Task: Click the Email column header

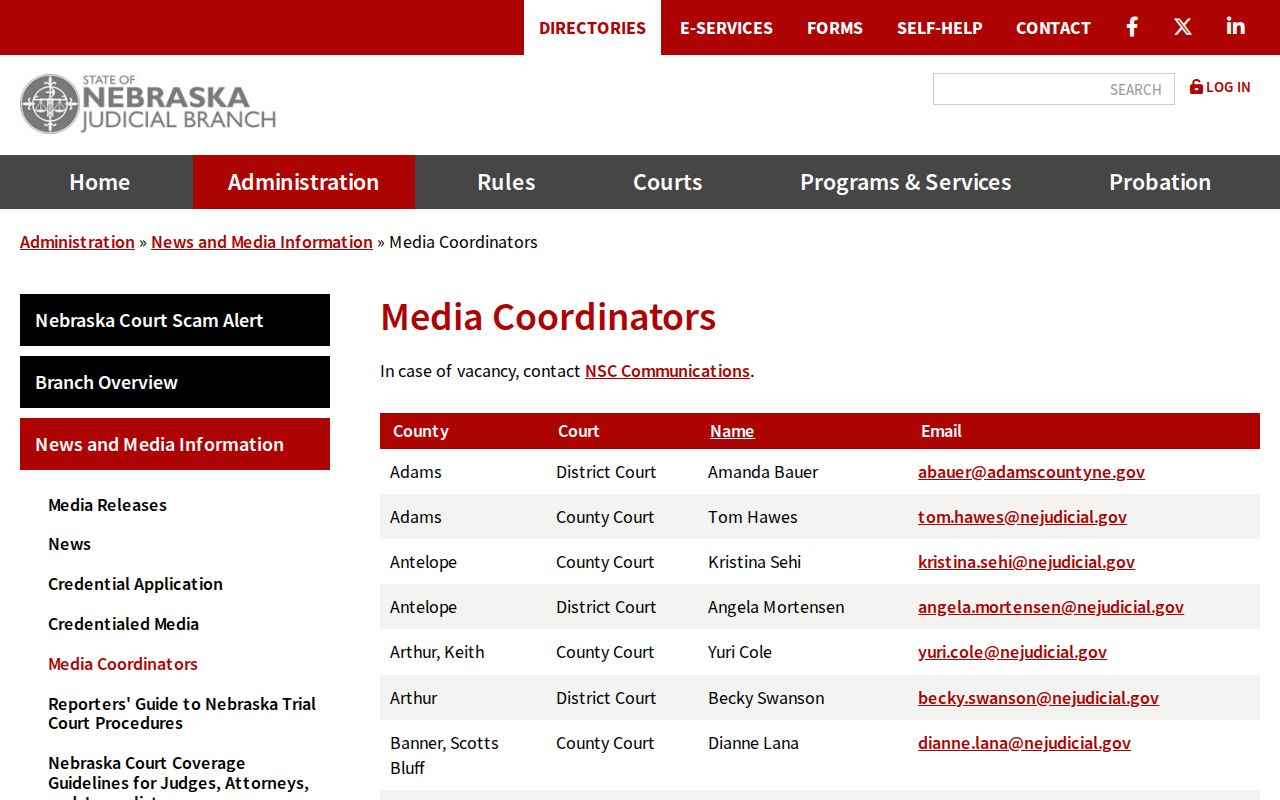Action: [941, 431]
